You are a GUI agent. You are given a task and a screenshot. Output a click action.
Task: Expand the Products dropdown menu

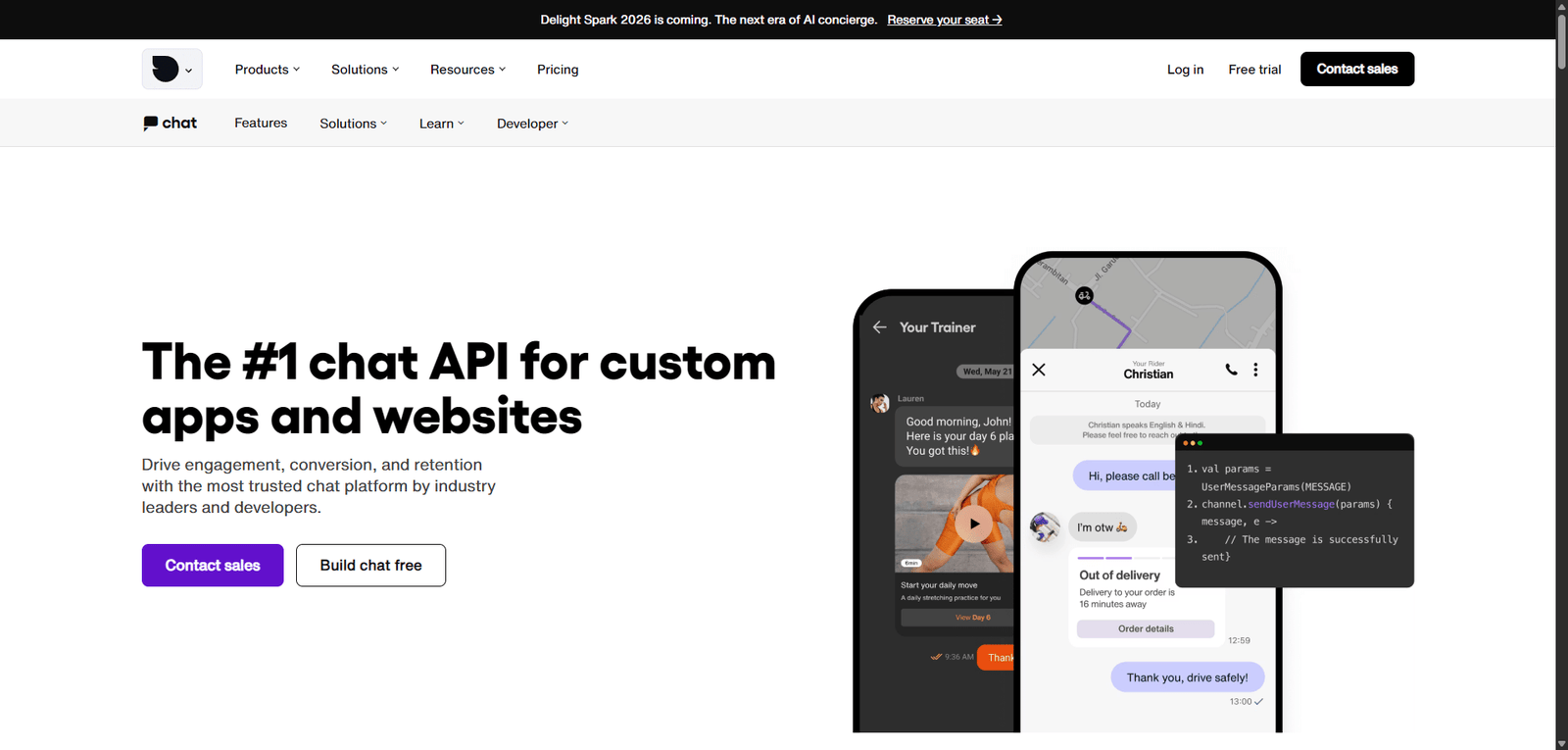pos(267,70)
